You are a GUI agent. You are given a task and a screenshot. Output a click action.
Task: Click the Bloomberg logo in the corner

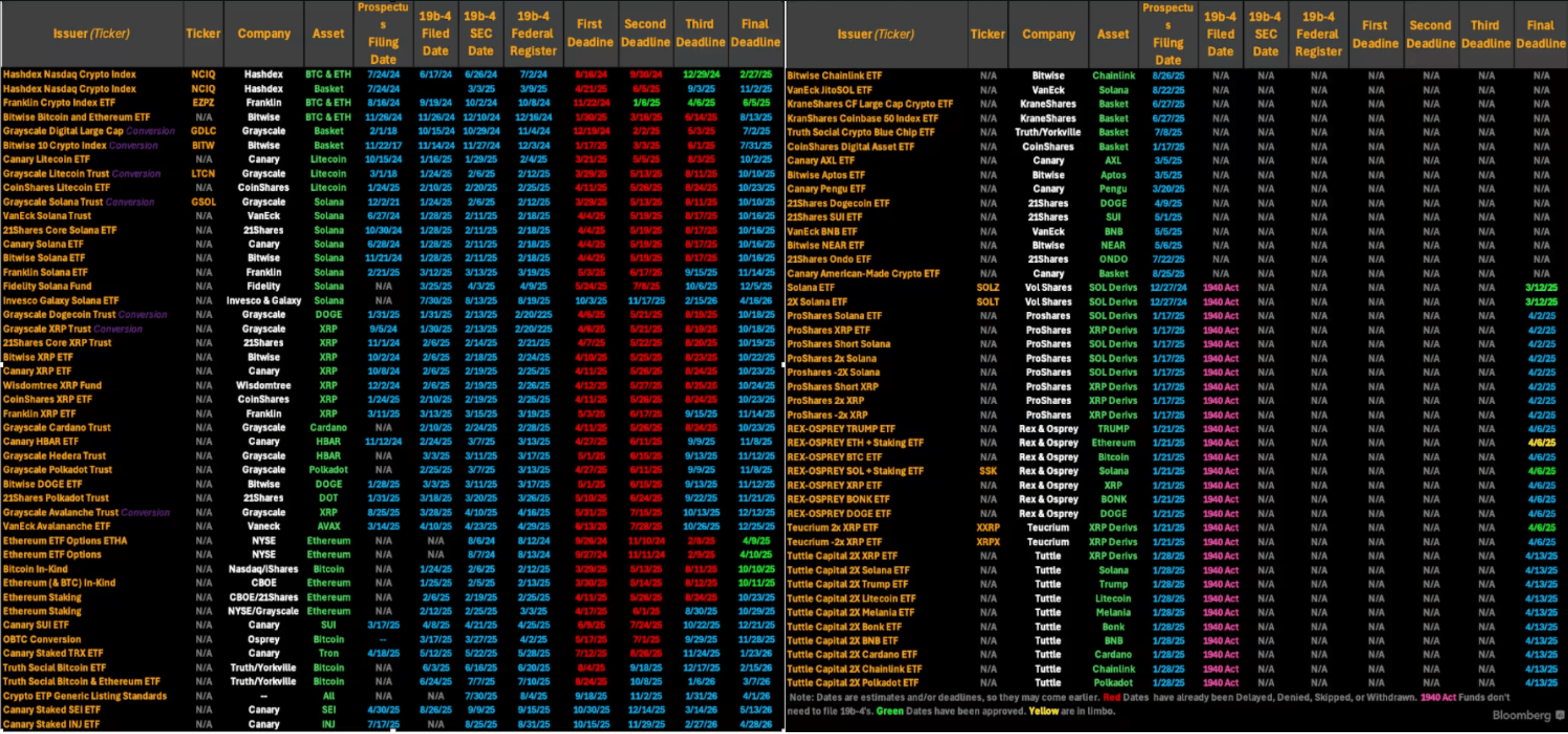coord(1519,716)
